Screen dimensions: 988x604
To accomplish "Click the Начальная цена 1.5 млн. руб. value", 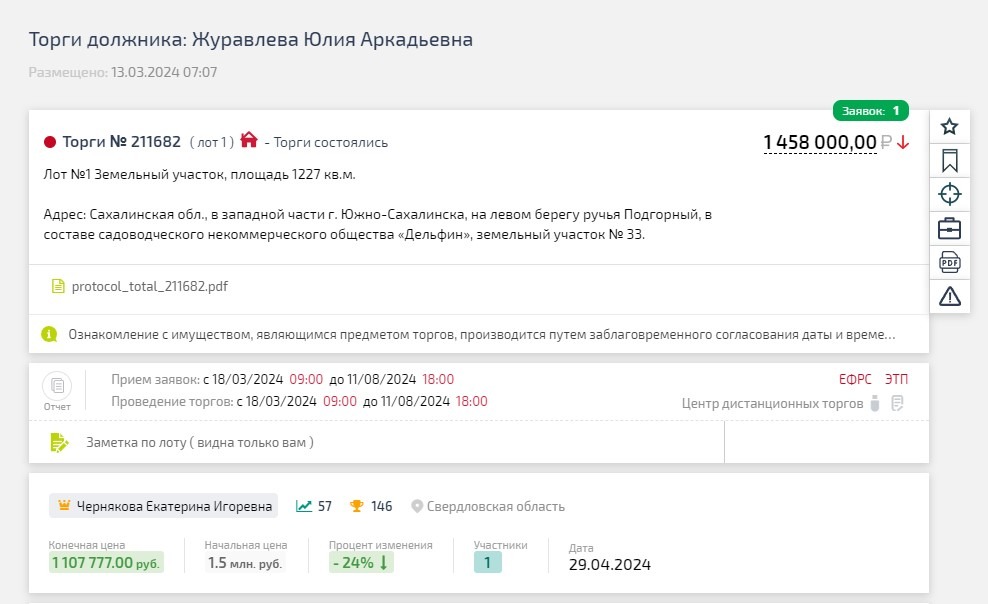I will [244, 562].
